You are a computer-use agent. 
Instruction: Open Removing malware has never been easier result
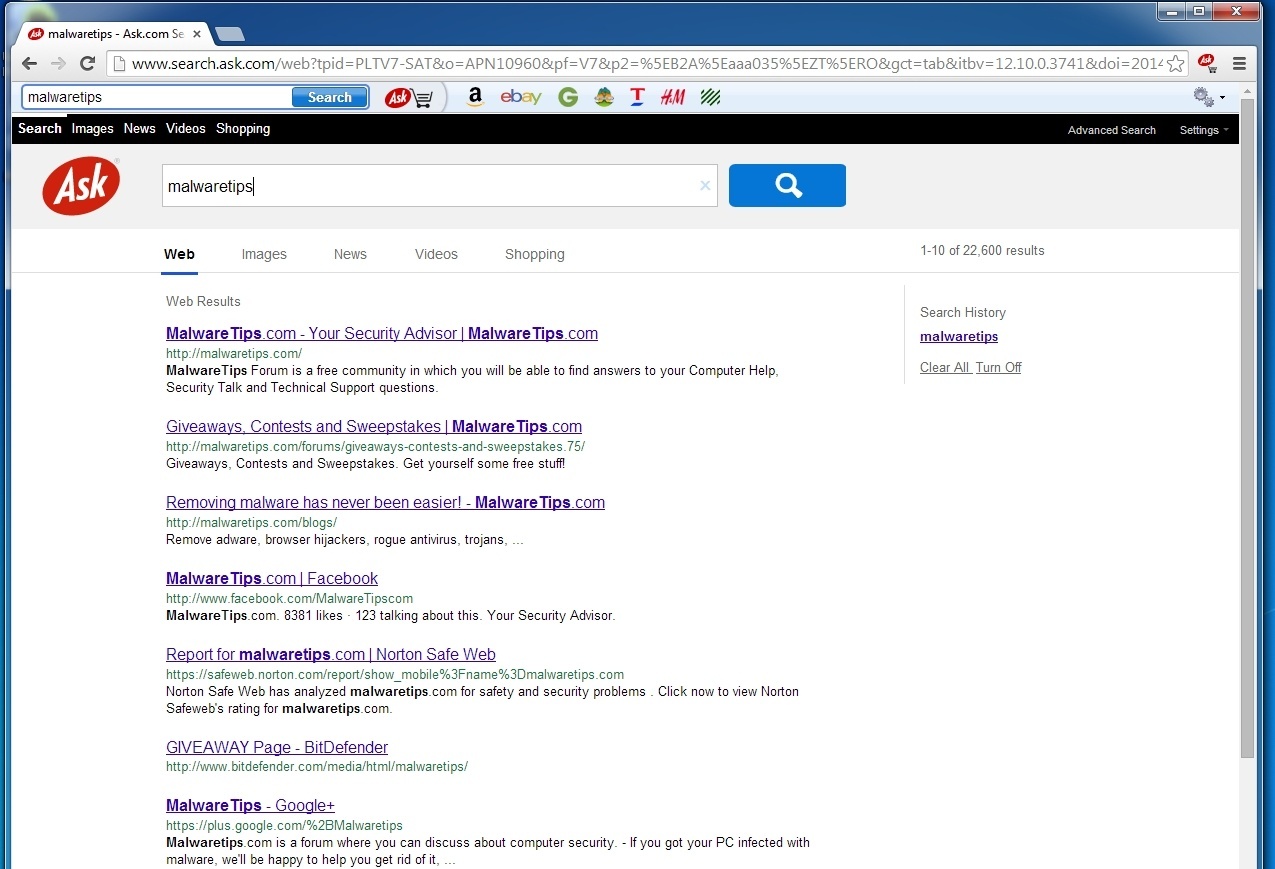[x=385, y=503]
